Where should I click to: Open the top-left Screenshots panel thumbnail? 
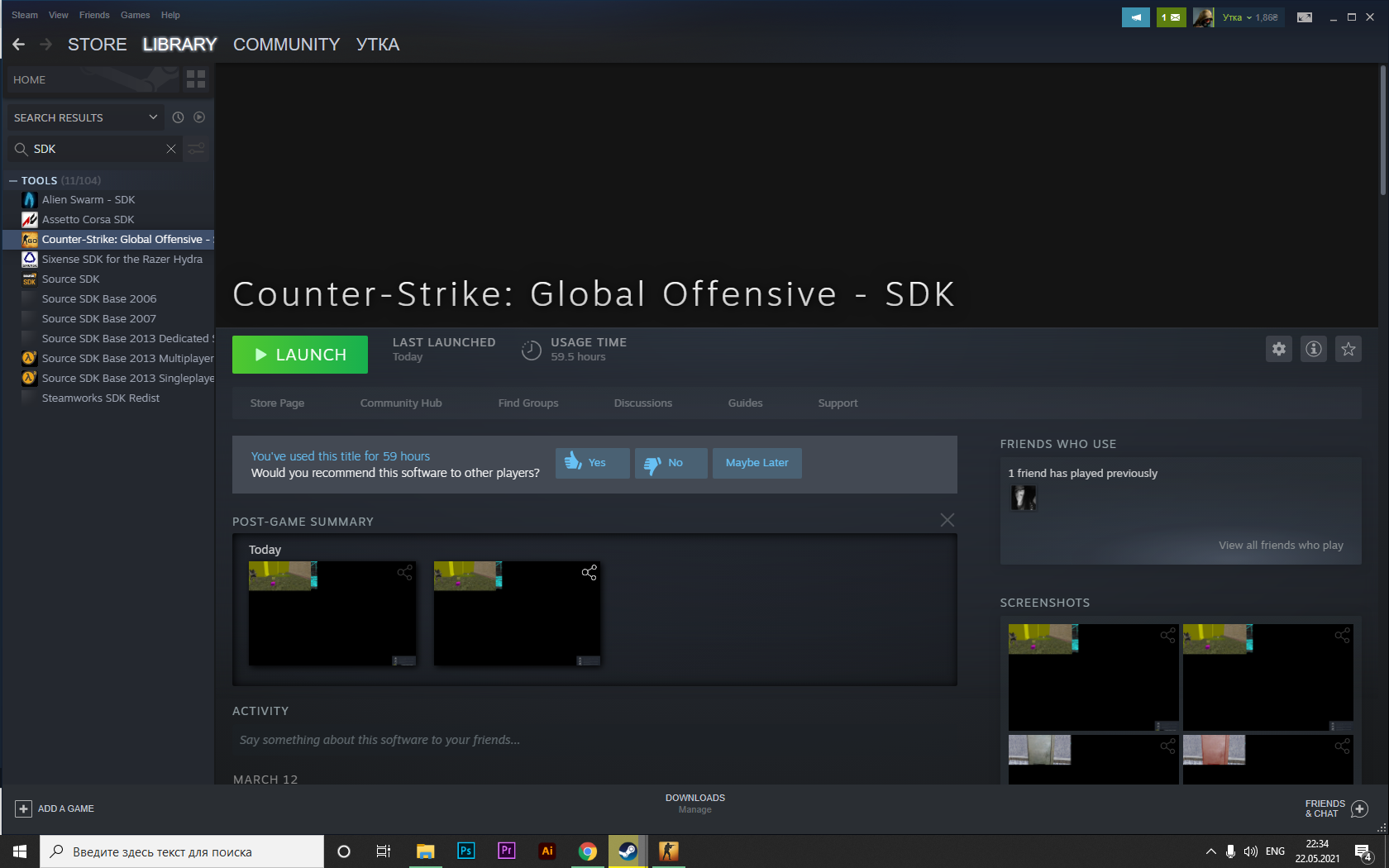tap(1094, 678)
